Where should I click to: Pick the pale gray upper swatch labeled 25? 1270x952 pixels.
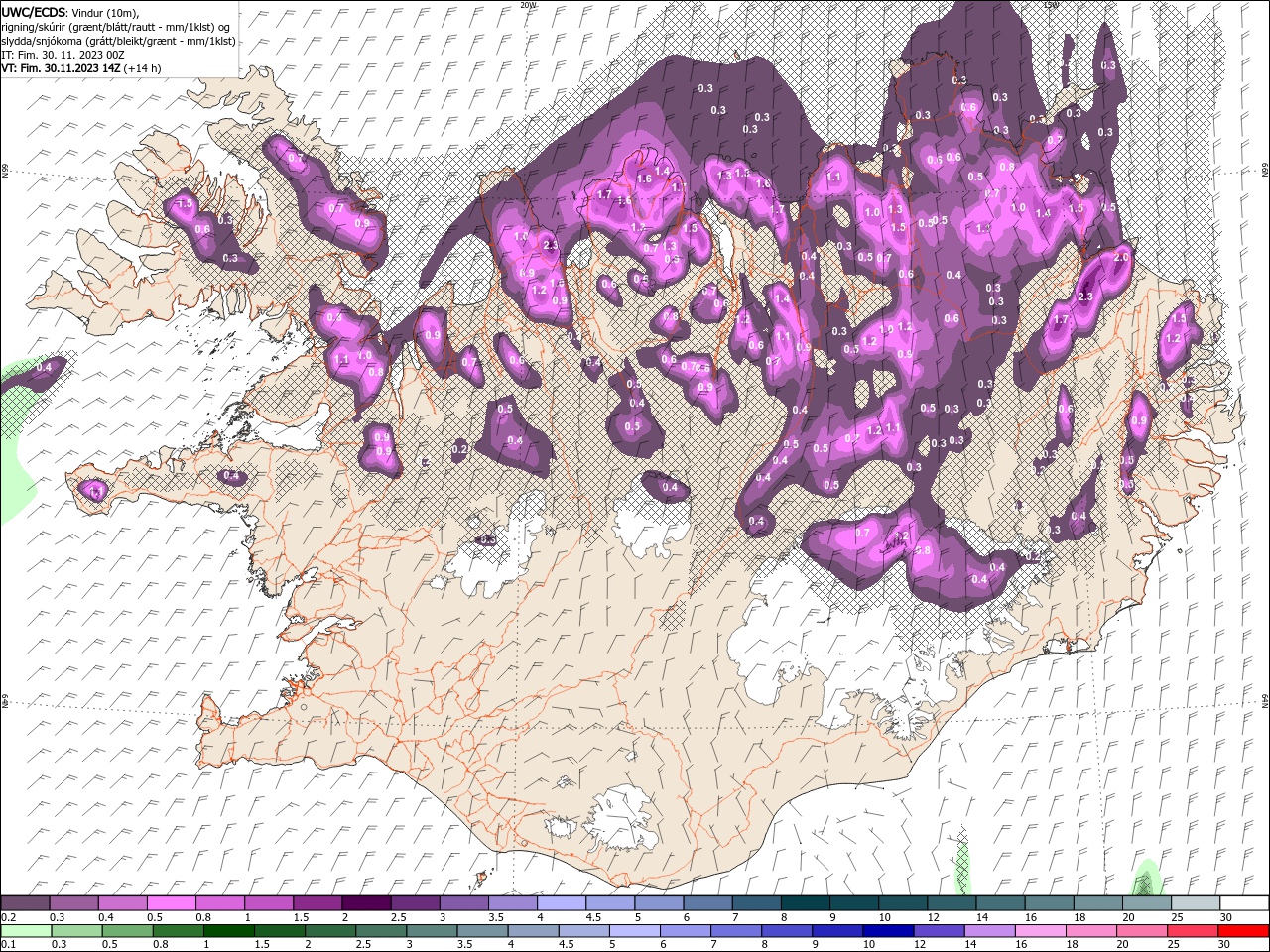click(x=1196, y=902)
